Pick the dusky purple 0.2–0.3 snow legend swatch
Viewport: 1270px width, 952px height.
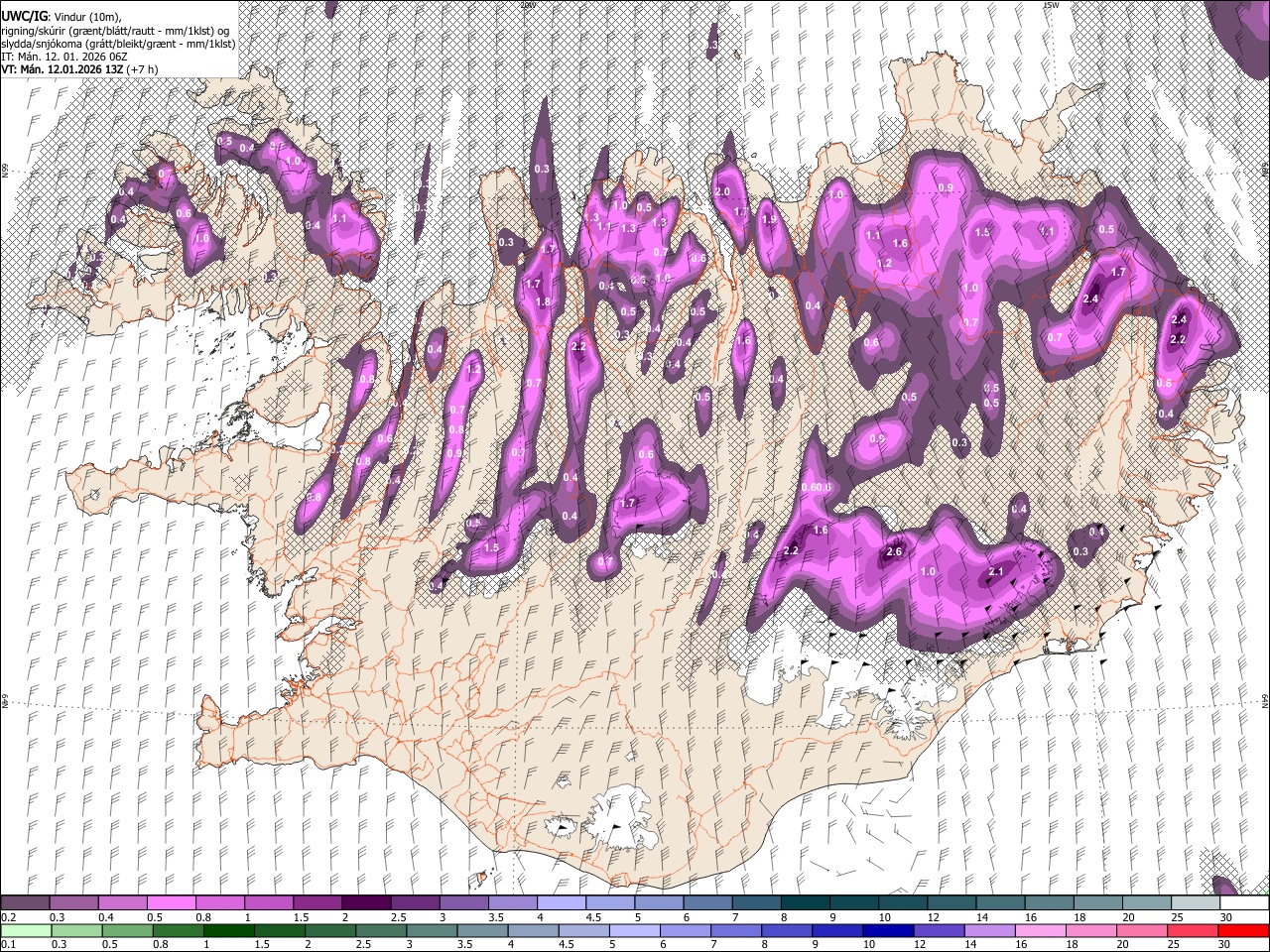pyautogui.click(x=26, y=903)
